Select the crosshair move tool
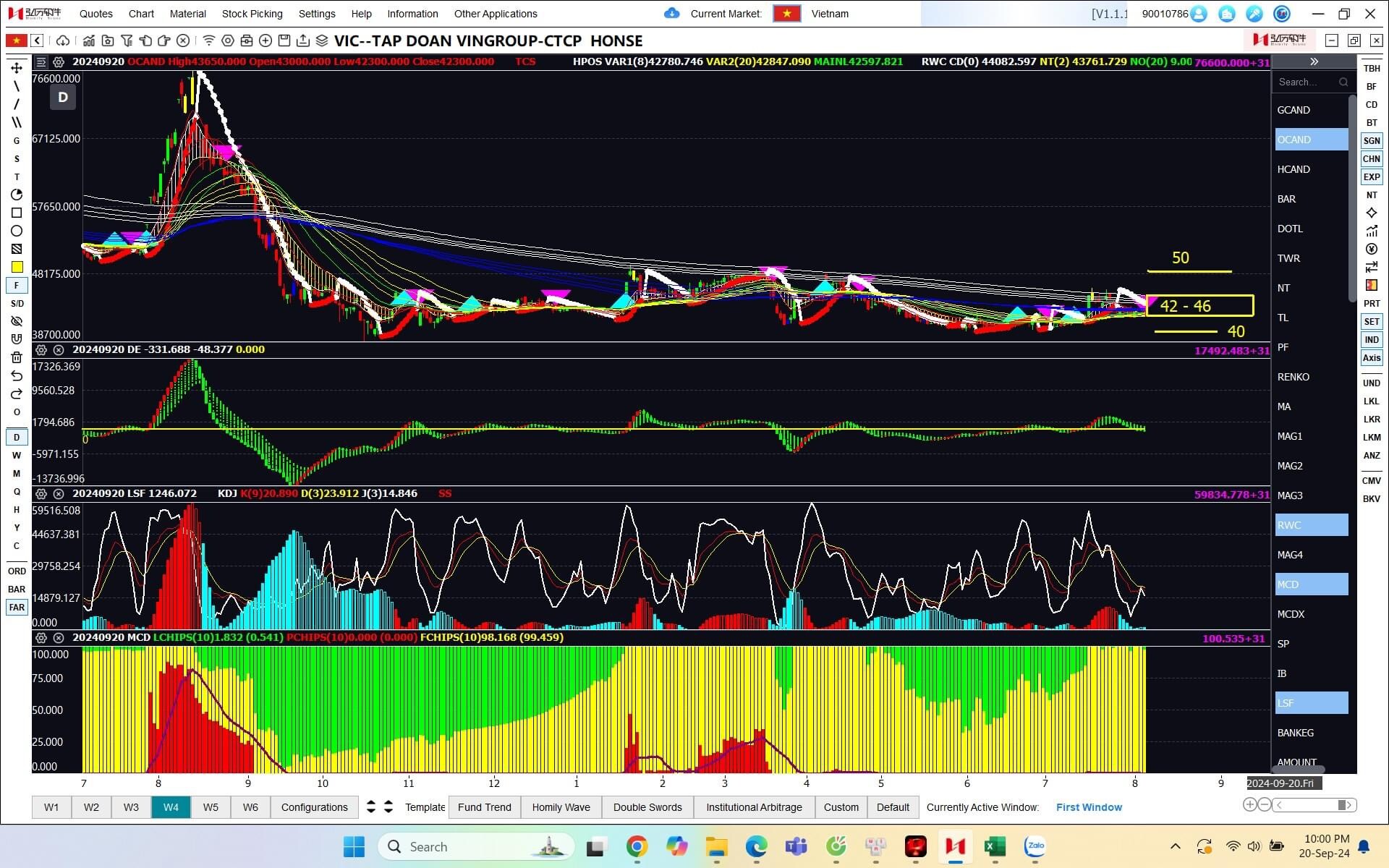 click(17, 68)
